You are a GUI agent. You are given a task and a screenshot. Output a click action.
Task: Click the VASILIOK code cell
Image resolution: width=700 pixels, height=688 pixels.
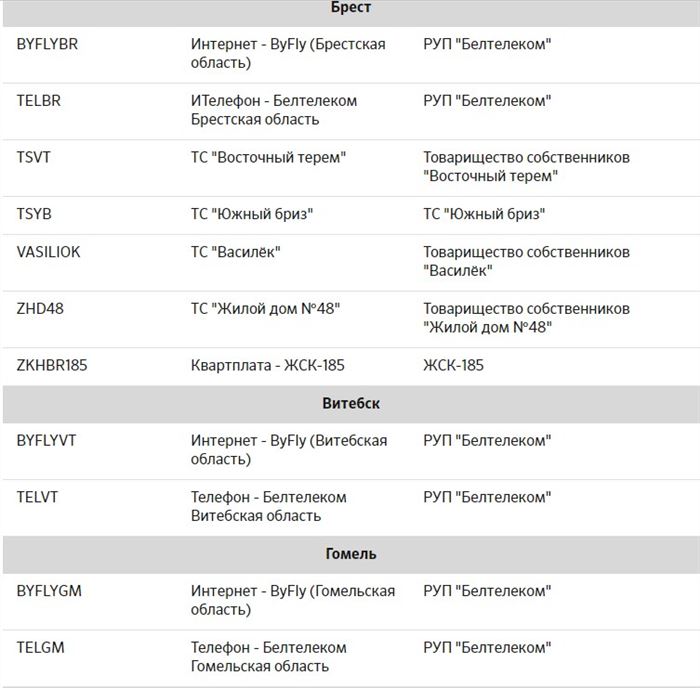(x=48, y=252)
